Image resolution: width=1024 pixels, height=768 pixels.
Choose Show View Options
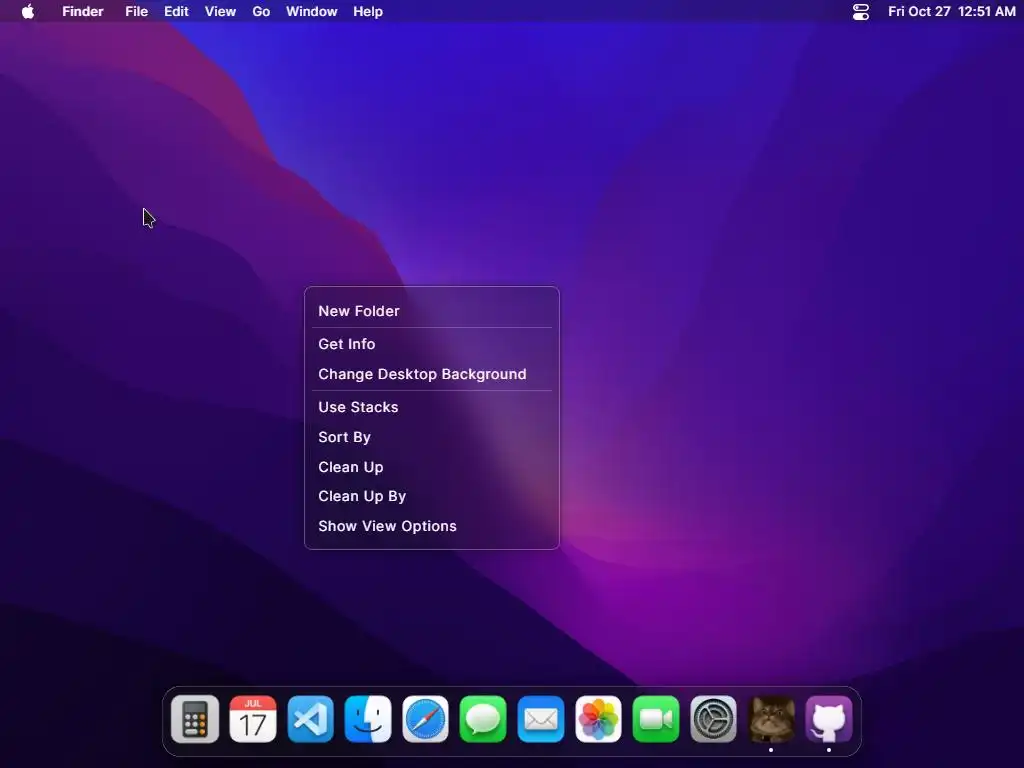click(432, 526)
